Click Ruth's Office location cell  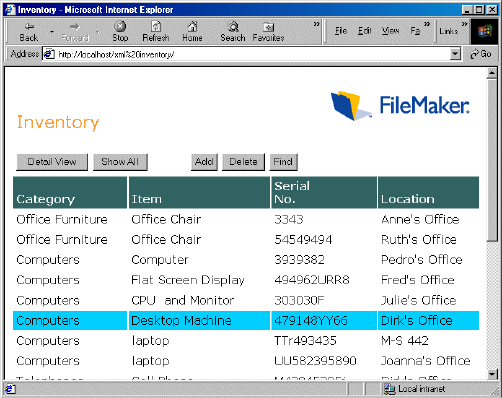click(x=419, y=240)
